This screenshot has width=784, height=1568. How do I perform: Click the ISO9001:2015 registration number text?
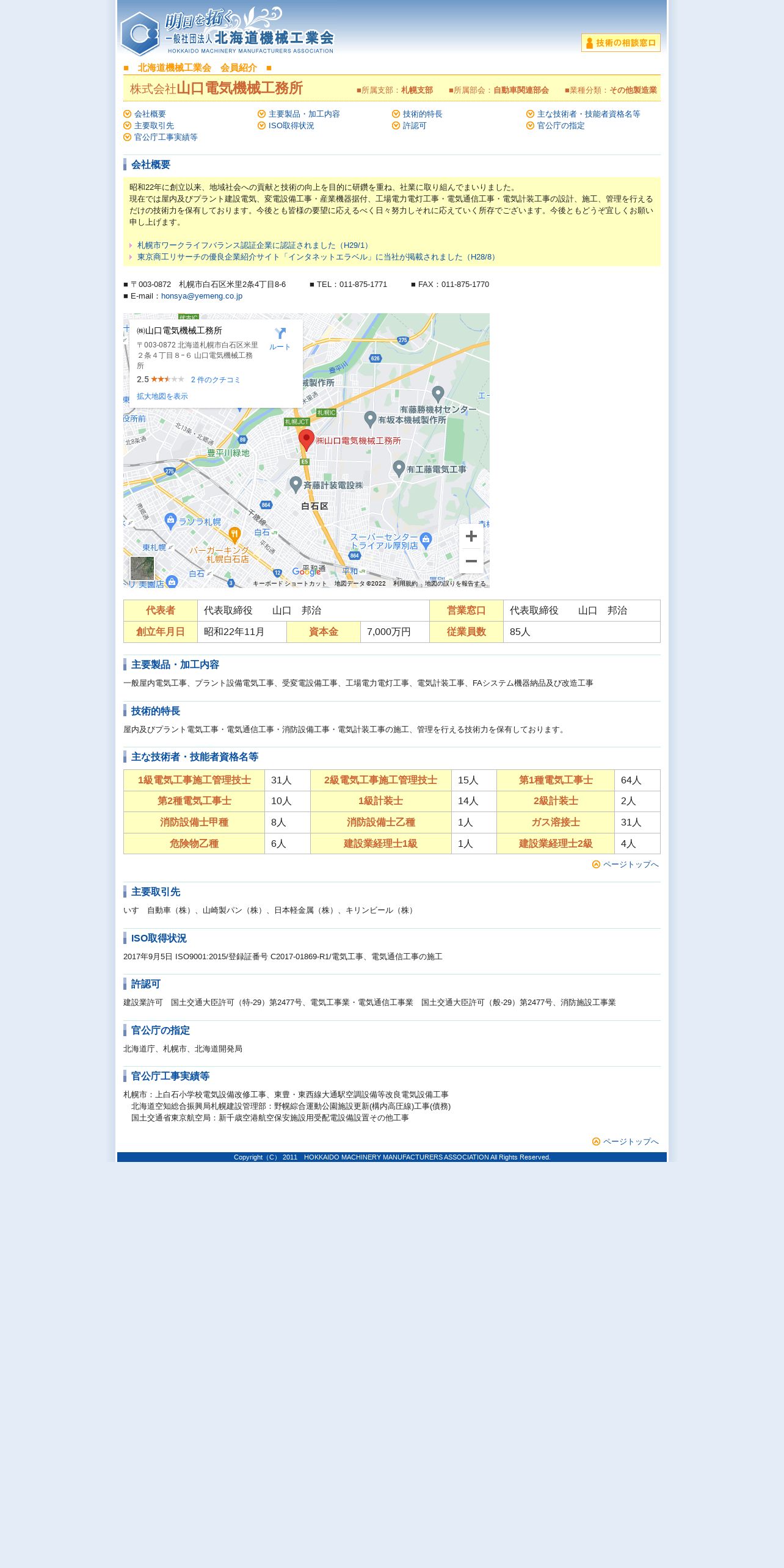283,957
